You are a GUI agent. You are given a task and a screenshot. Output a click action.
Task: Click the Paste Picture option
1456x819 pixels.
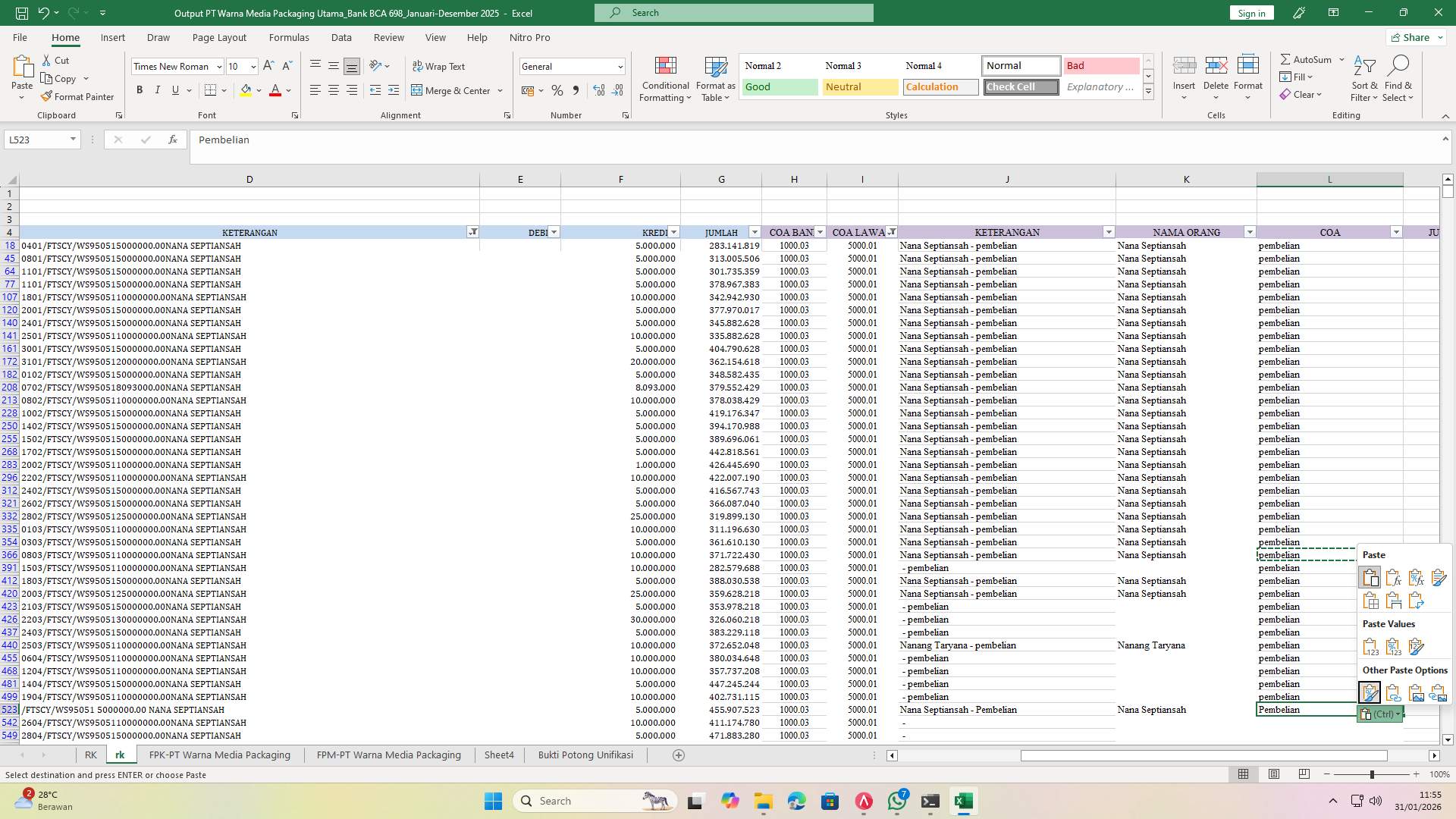click(1415, 692)
